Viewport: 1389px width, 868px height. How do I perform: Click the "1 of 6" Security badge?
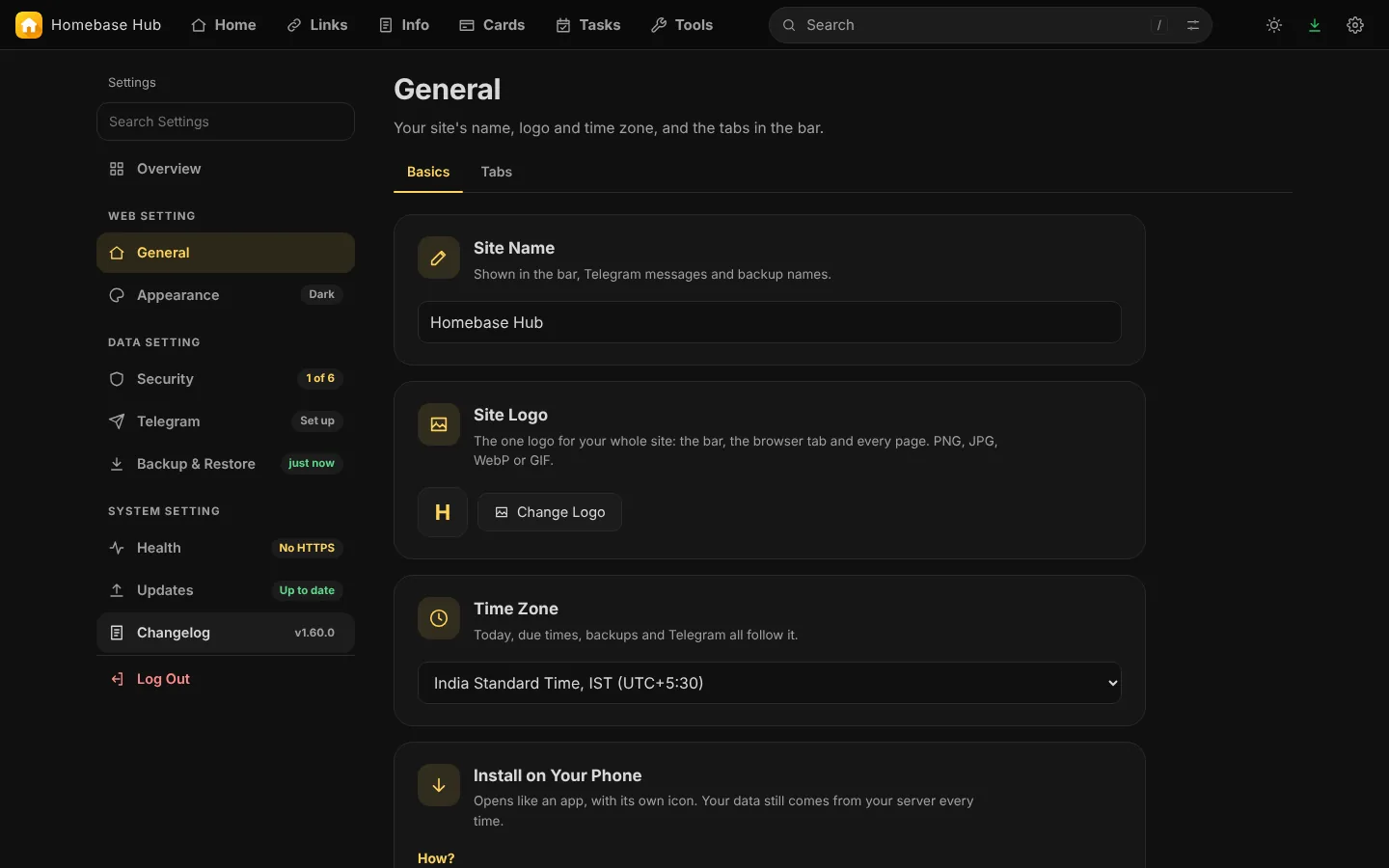[320, 378]
